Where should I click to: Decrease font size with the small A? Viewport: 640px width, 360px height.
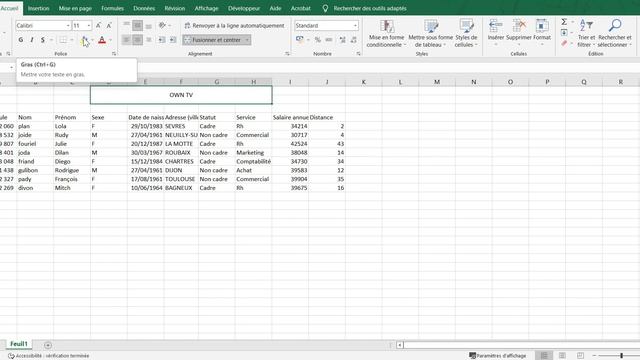[x=109, y=25]
